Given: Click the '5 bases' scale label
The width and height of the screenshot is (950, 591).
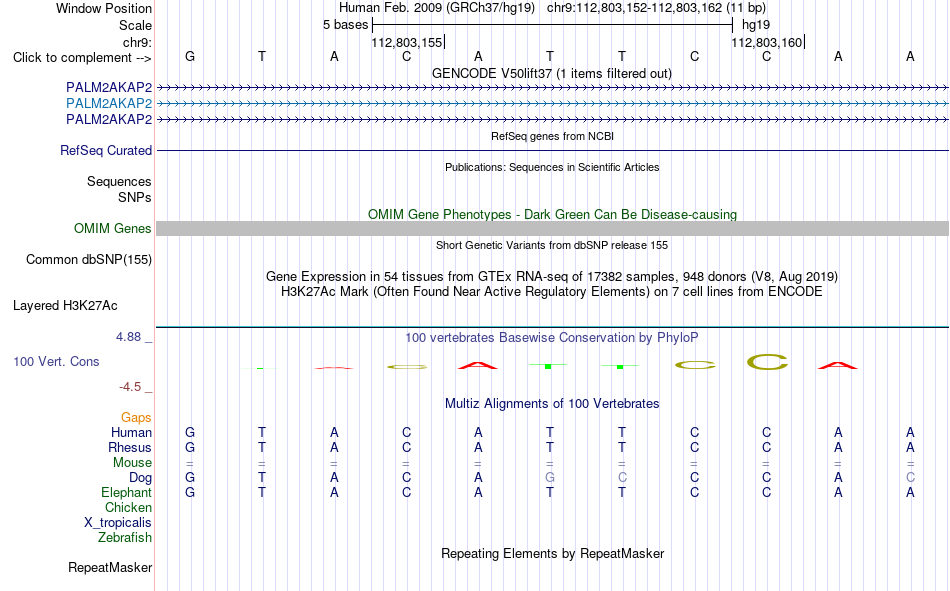Looking at the screenshot, I should 345,25.
